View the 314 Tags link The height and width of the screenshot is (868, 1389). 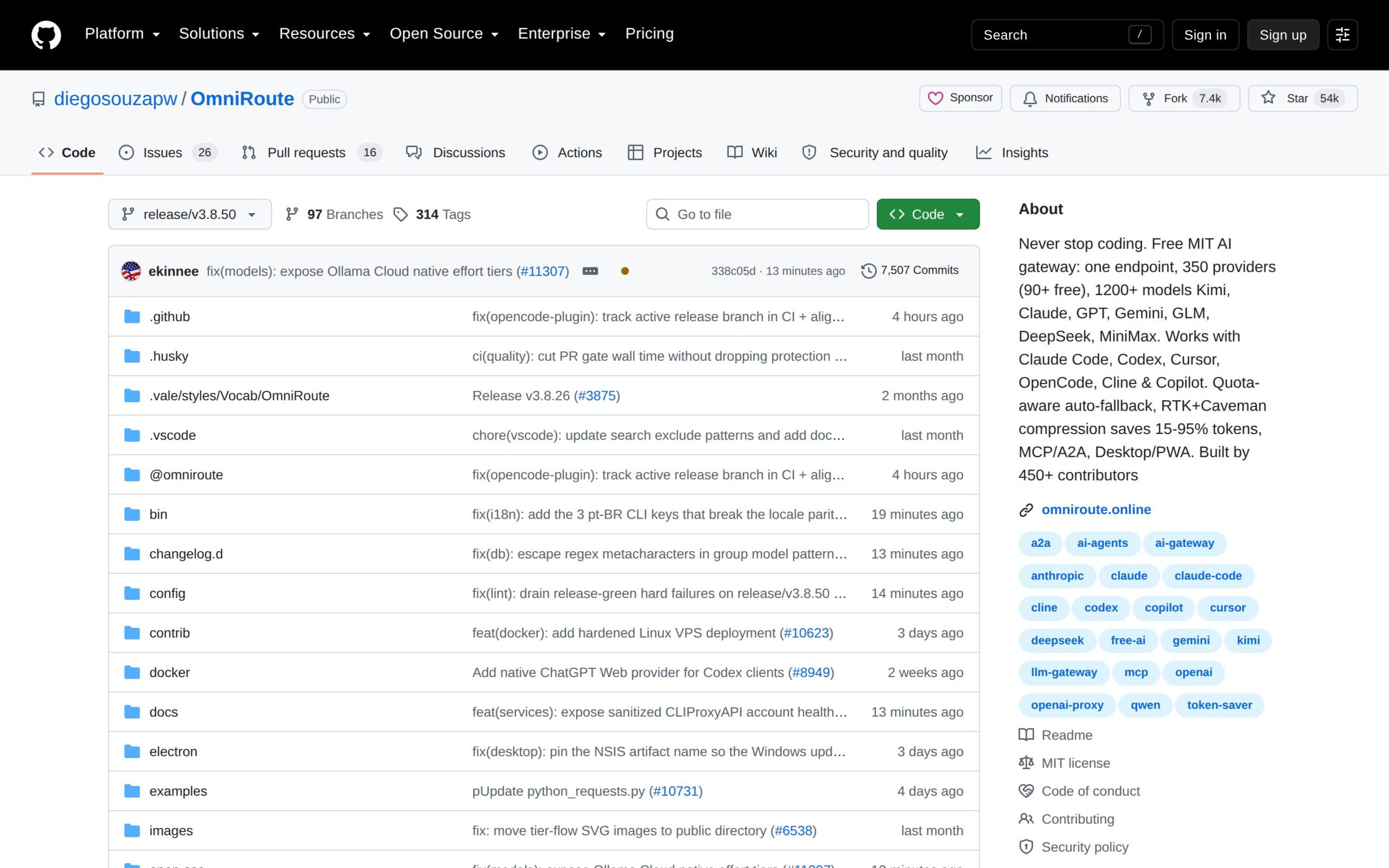[432, 214]
